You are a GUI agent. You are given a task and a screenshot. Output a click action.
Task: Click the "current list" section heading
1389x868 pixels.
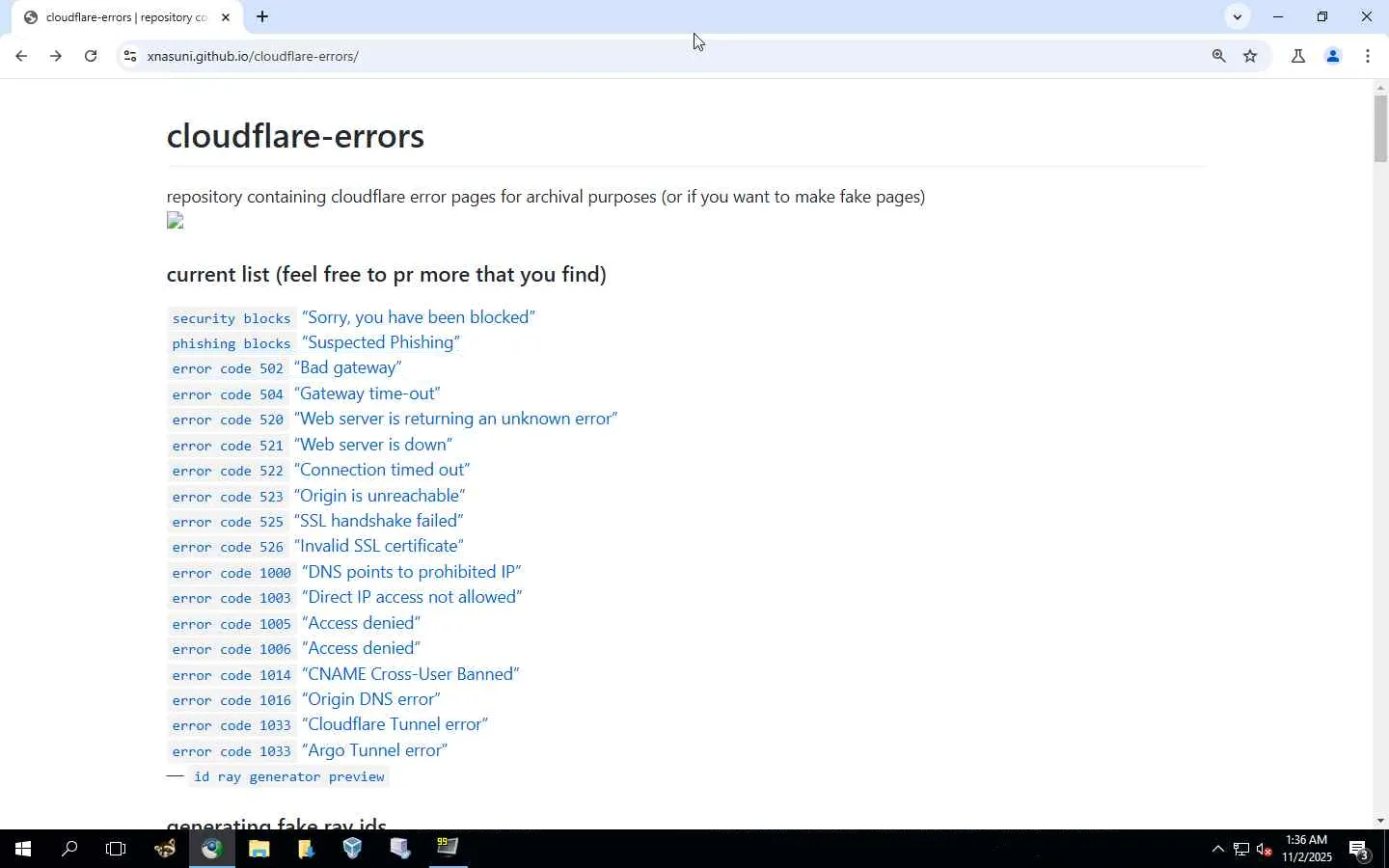coord(387,275)
